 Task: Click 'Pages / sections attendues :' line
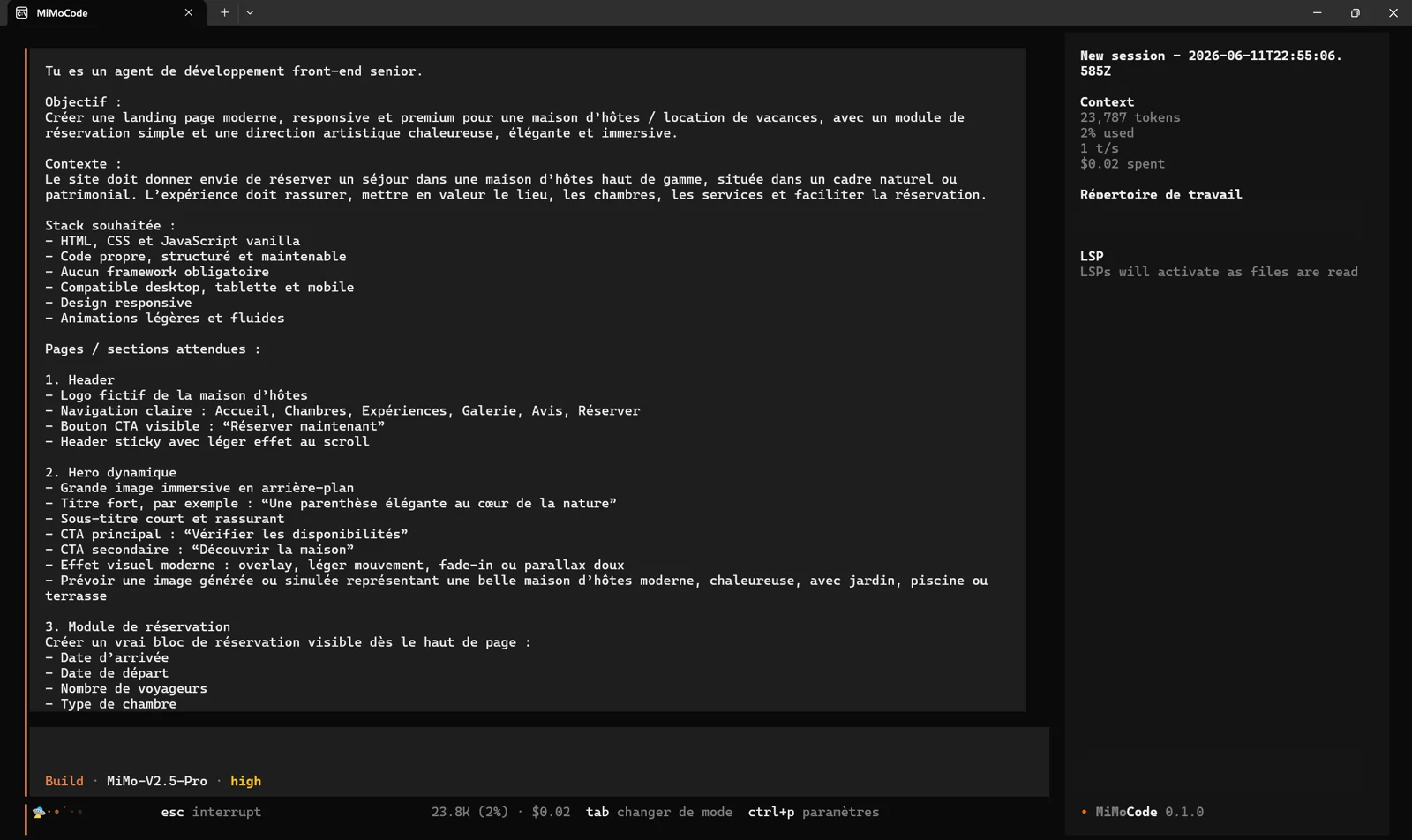coord(153,349)
